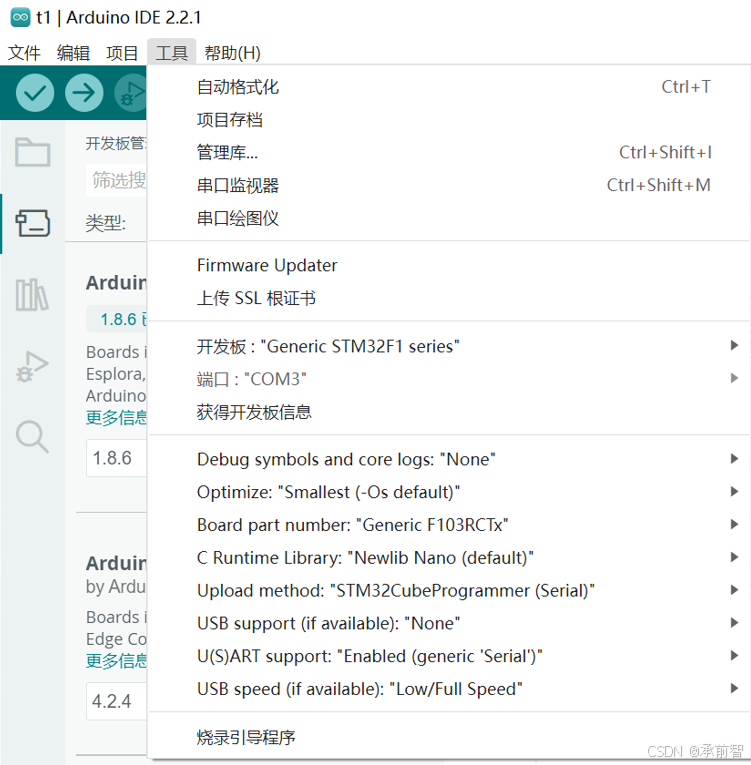Click the 1.8.6 installed version badge
Image resolution: width=751 pixels, height=765 pixels.
coord(117,319)
